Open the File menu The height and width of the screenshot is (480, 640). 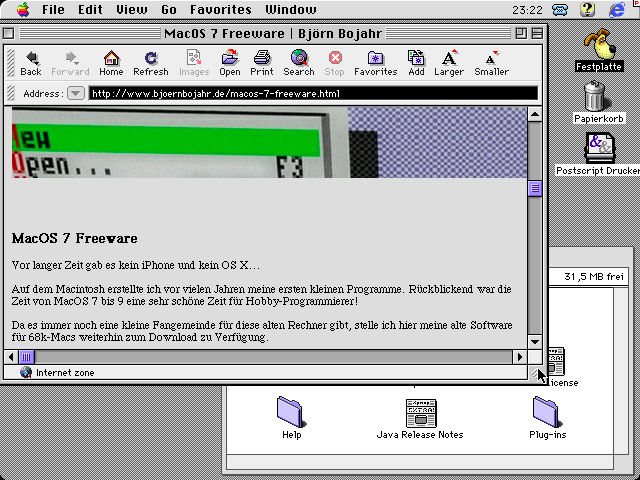pyautogui.click(x=53, y=9)
